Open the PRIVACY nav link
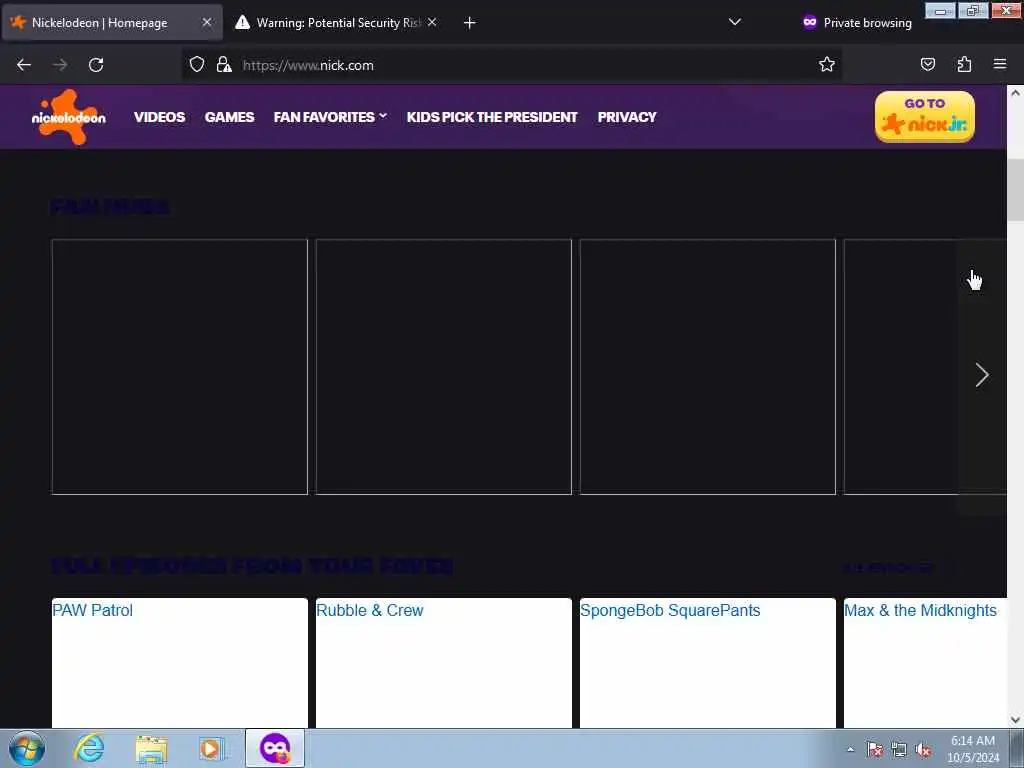 click(x=627, y=117)
